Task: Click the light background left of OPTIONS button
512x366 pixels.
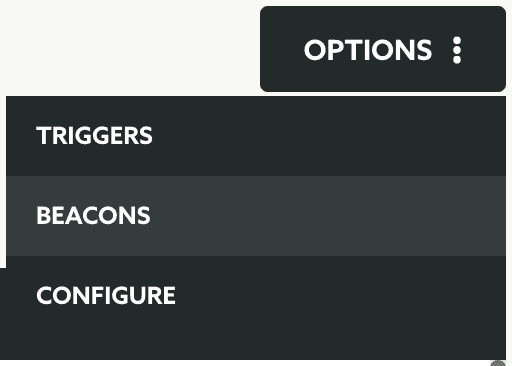Action: [x=130, y=49]
